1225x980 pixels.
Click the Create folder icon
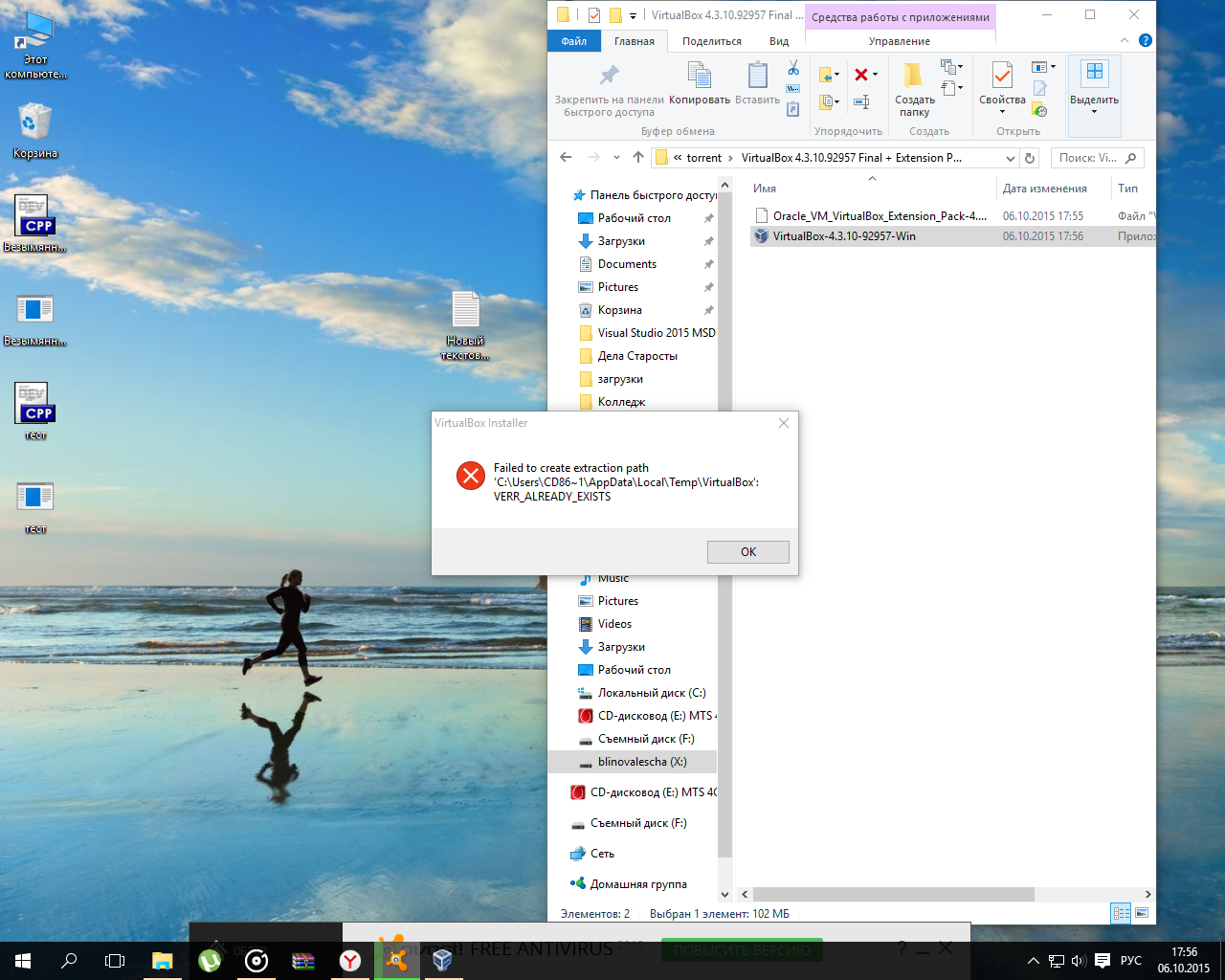tap(914, 76)
